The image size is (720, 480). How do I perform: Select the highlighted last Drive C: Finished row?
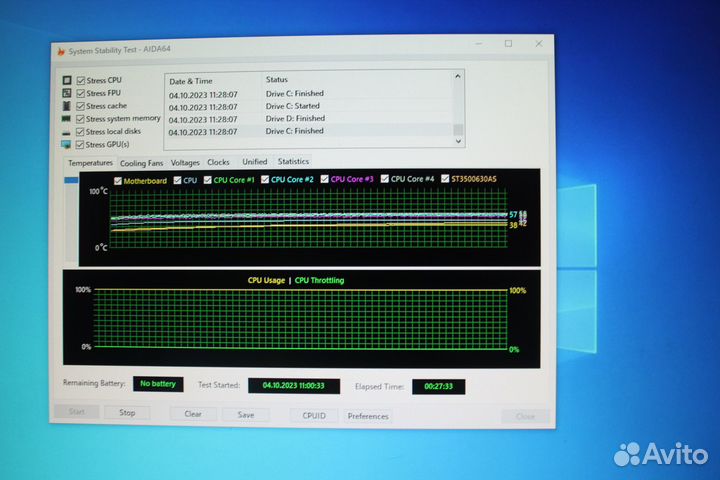(309, 131)
